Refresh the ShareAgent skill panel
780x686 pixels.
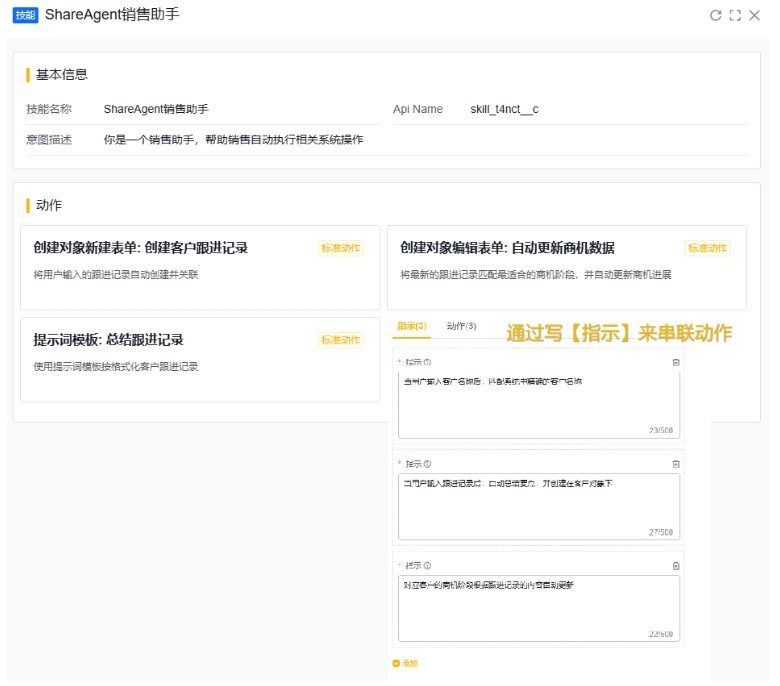pyautogui.click(x=715, y=15)
